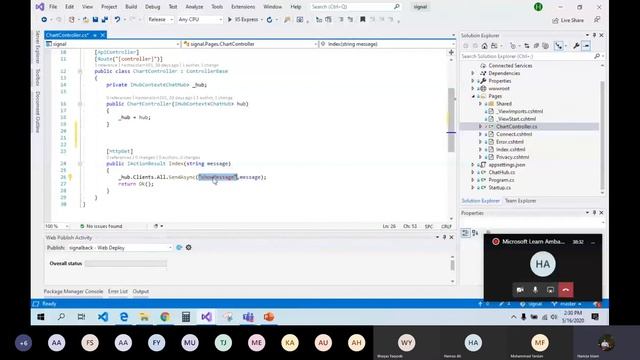Hang up the Teams call
640x360 pixels.
pos(566,290)
